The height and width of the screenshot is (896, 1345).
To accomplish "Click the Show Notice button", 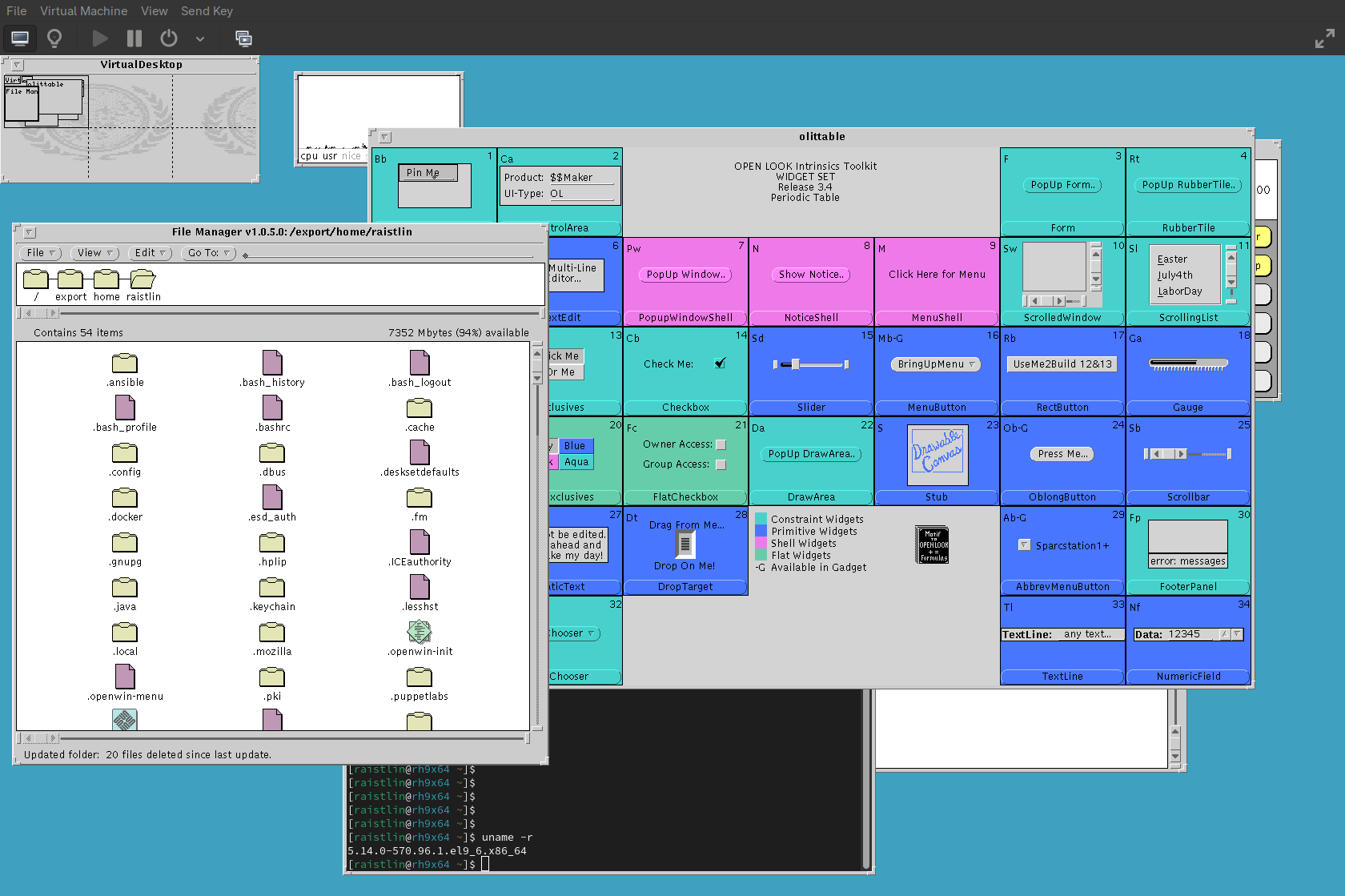I will [811, 275].
